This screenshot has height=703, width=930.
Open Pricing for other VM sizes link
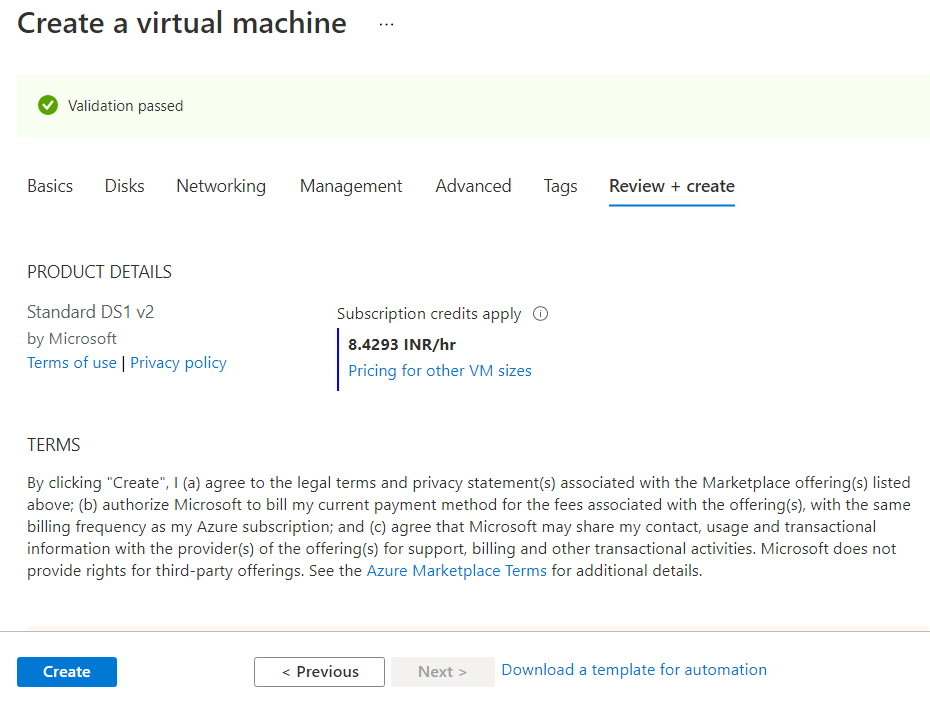coord(440,371)
